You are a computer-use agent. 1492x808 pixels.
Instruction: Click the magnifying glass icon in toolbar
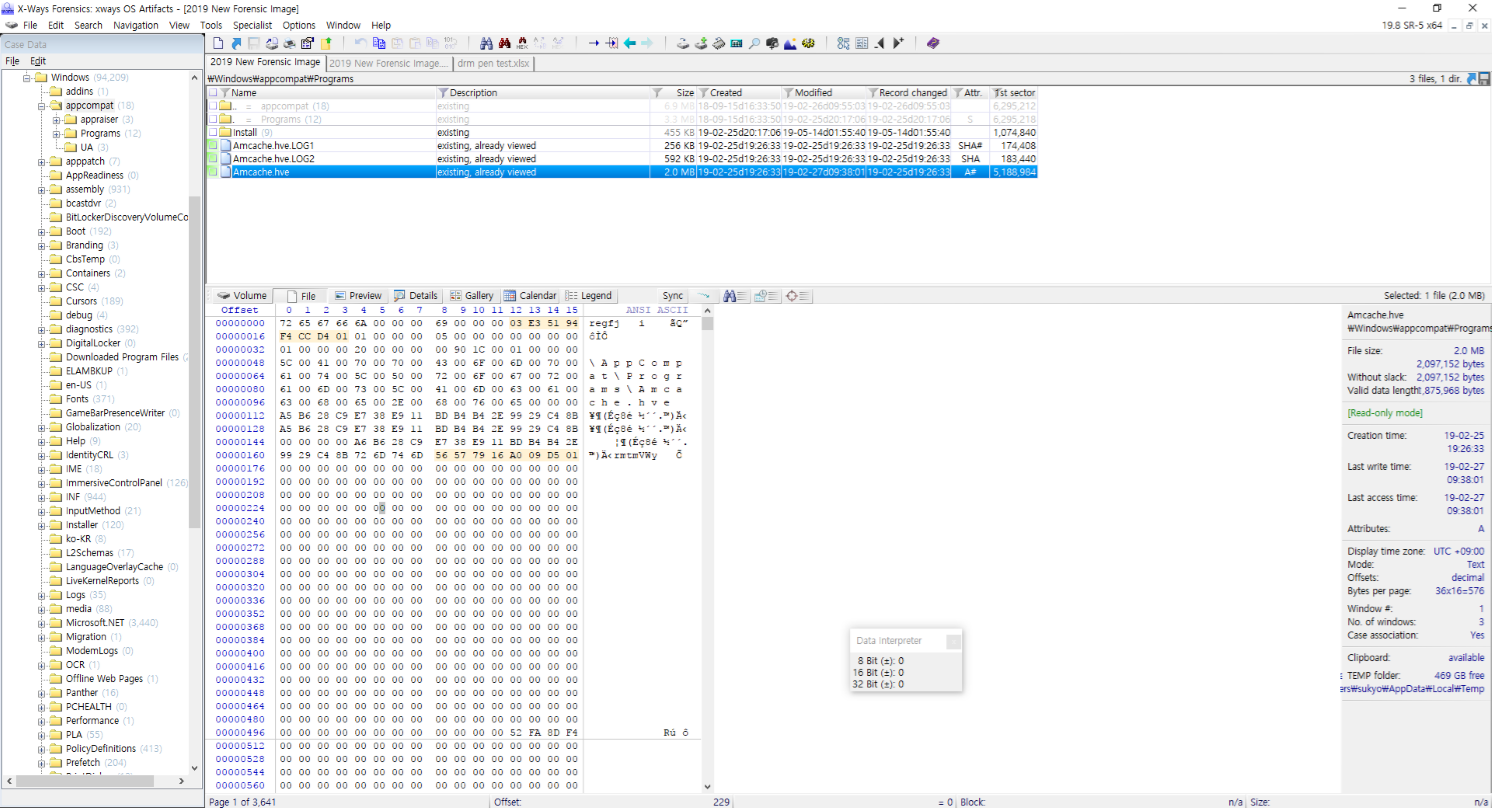coord(754,43)
